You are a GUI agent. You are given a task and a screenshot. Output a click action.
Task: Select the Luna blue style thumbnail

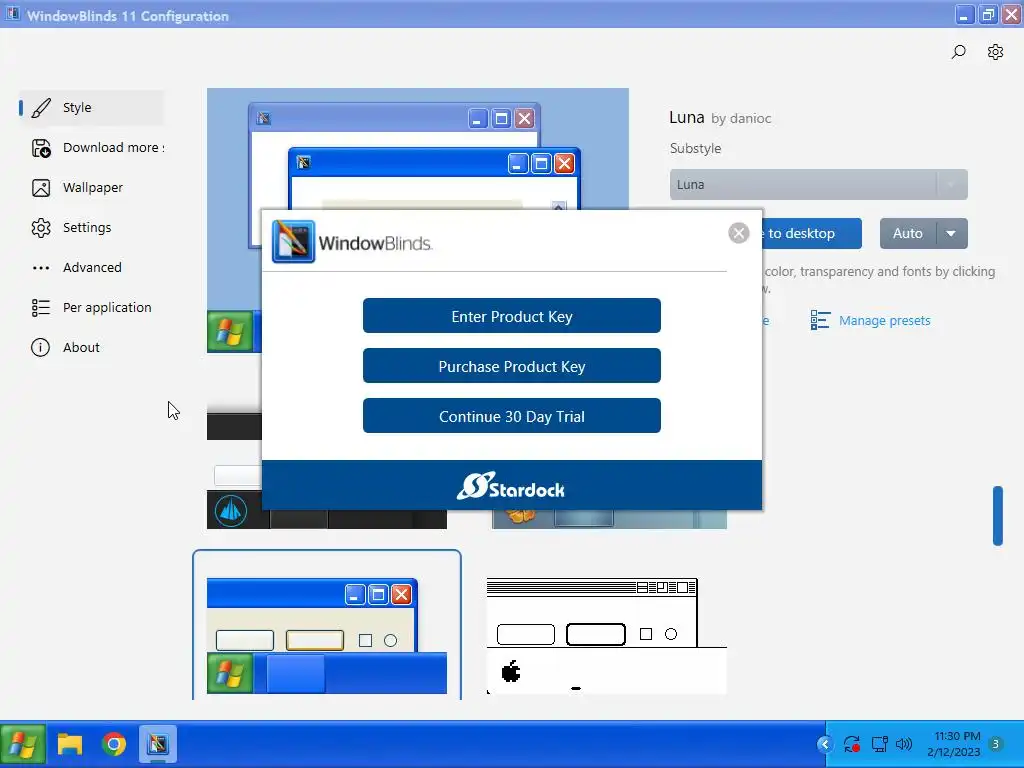(327, 635)
